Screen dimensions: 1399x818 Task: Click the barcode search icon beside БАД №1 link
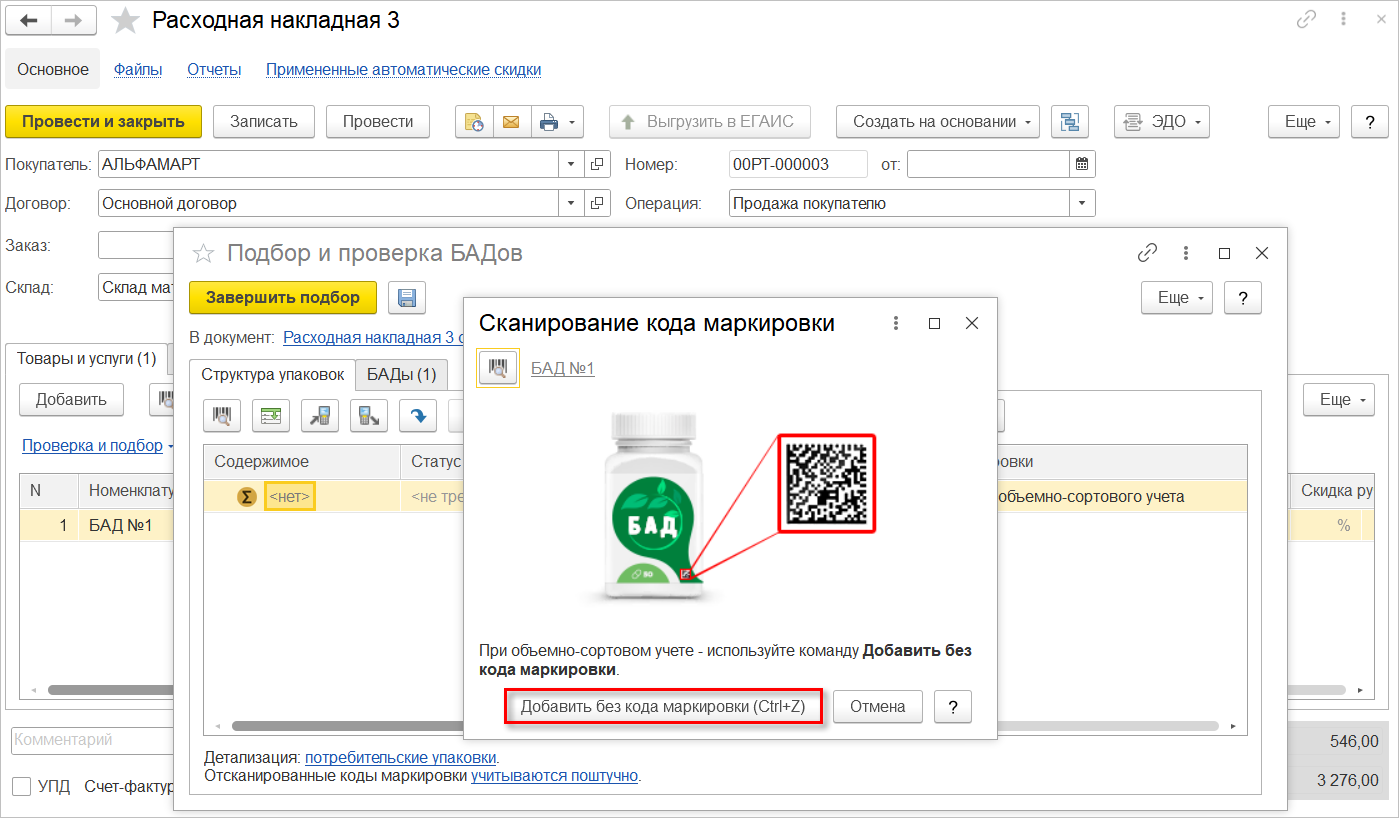click(498, 369)
